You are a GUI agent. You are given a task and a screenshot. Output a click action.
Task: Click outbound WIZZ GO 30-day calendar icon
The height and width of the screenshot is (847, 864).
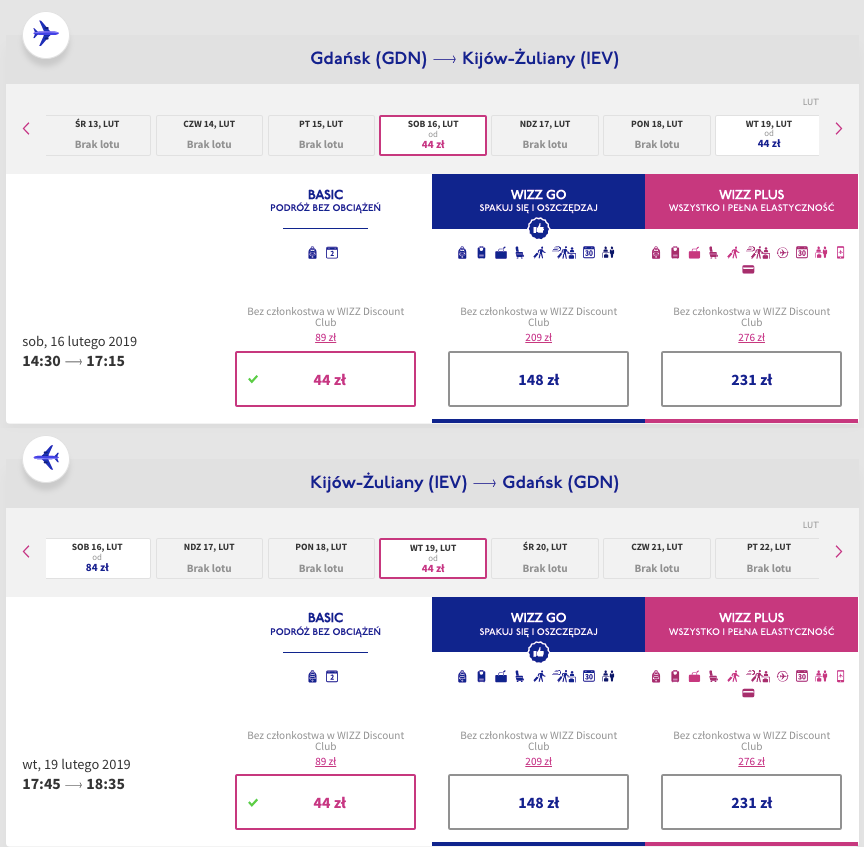coord(589,253)
